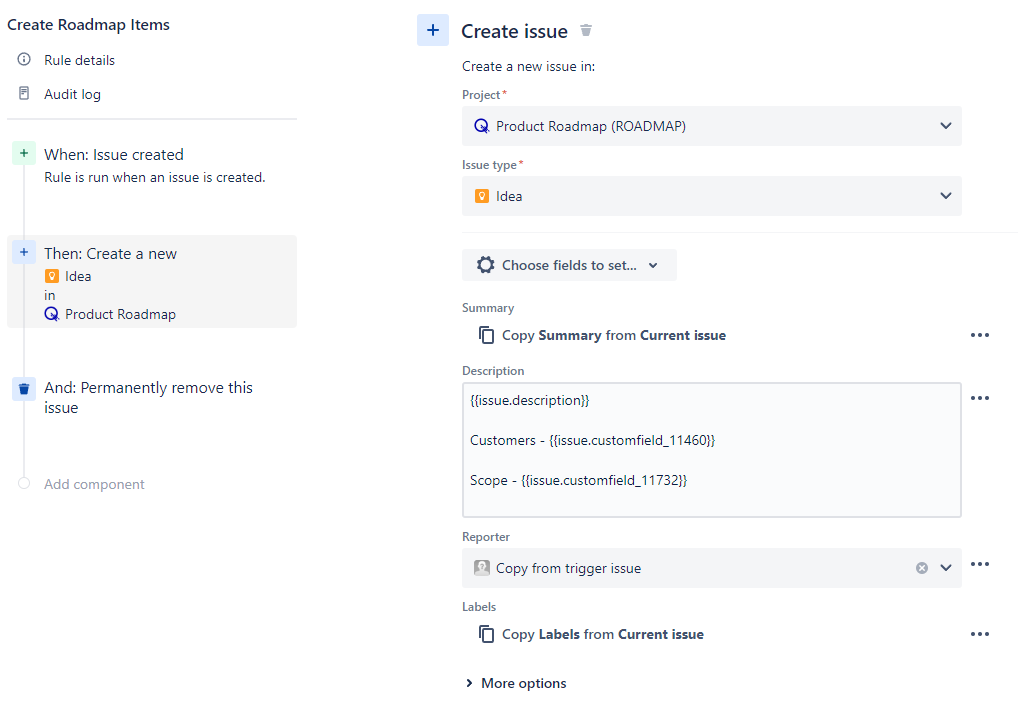
Task: Click the green plus icon on the When trigger
Action: 23,153
